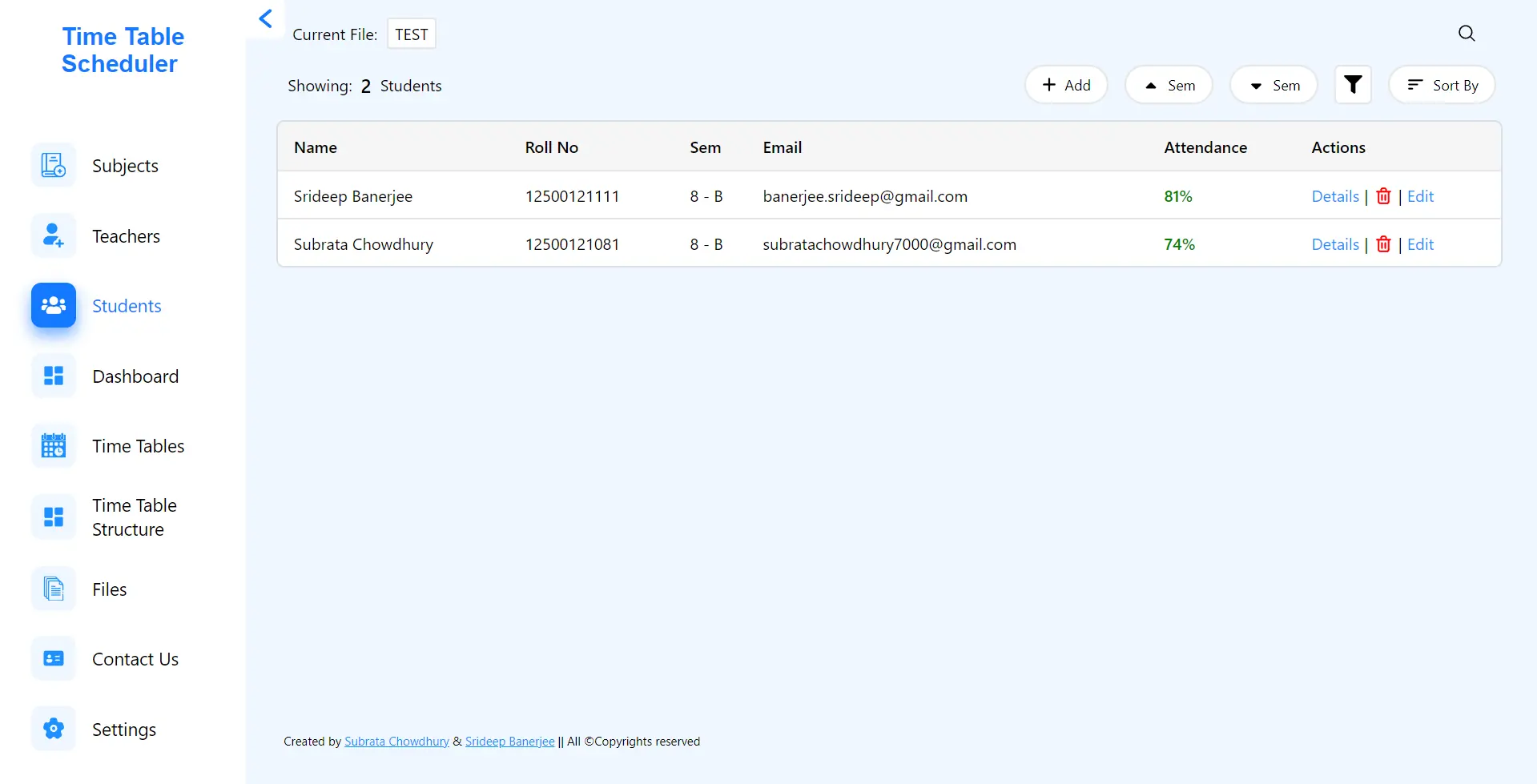Open the Contact Us label

coord(135,659)
